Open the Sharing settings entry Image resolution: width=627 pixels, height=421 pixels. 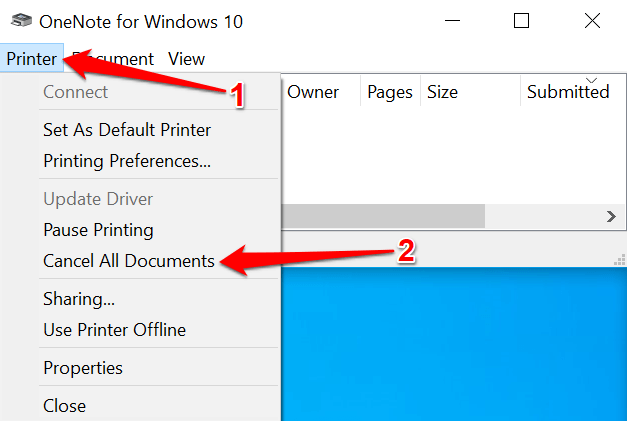point(79,299)
